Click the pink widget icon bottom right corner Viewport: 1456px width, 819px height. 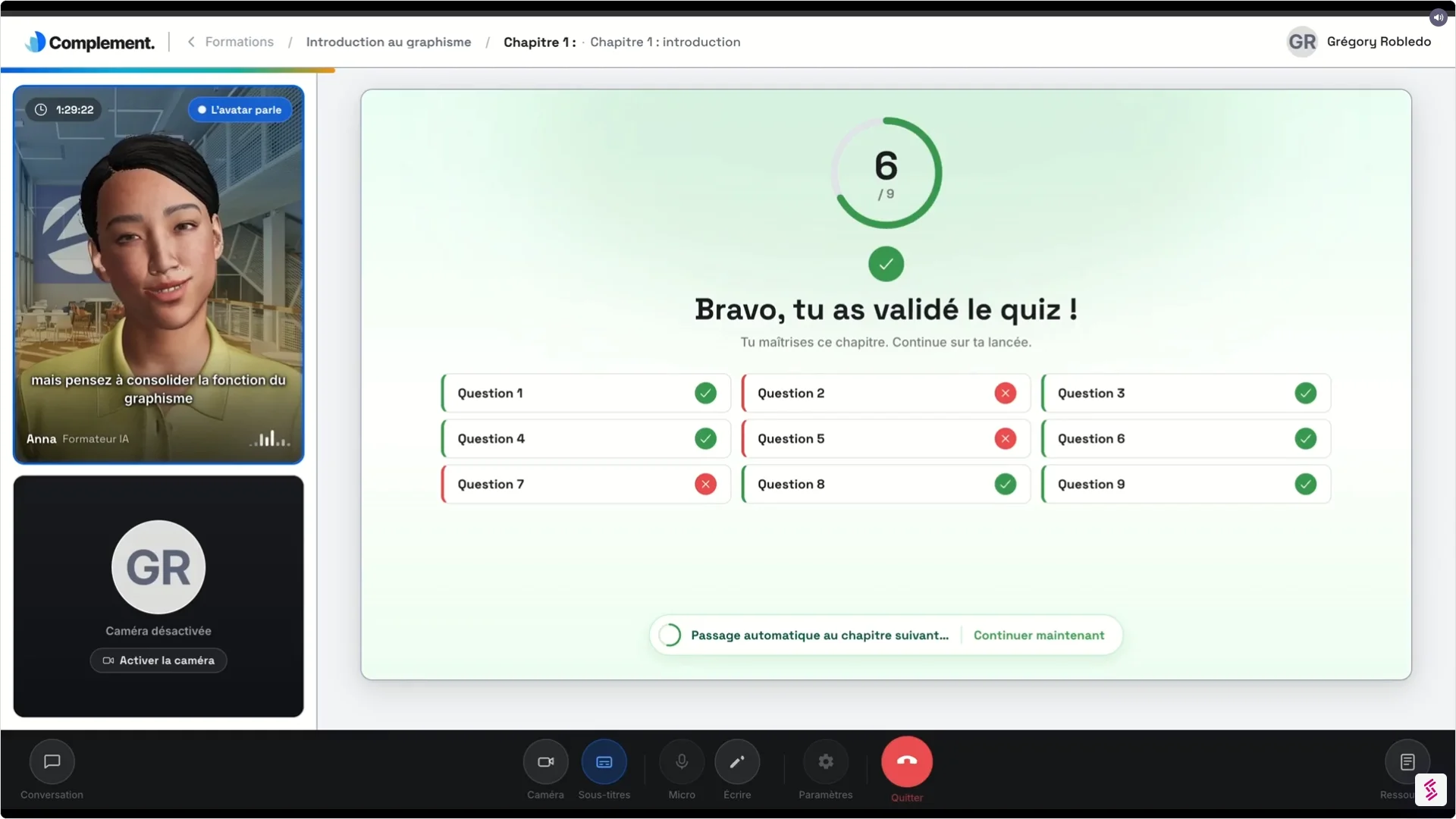[1430, 789]
